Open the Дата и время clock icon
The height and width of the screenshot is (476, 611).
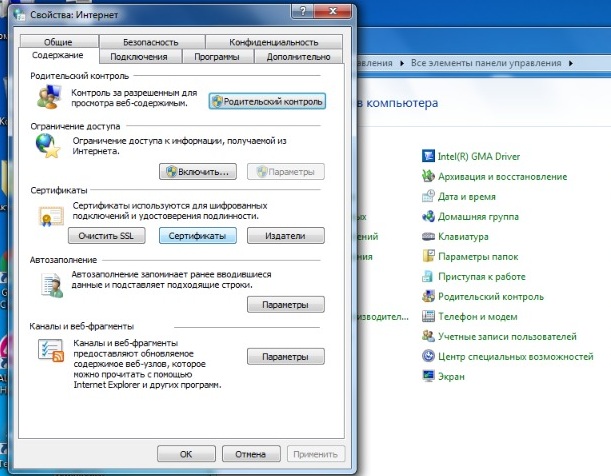coord(428,196)
